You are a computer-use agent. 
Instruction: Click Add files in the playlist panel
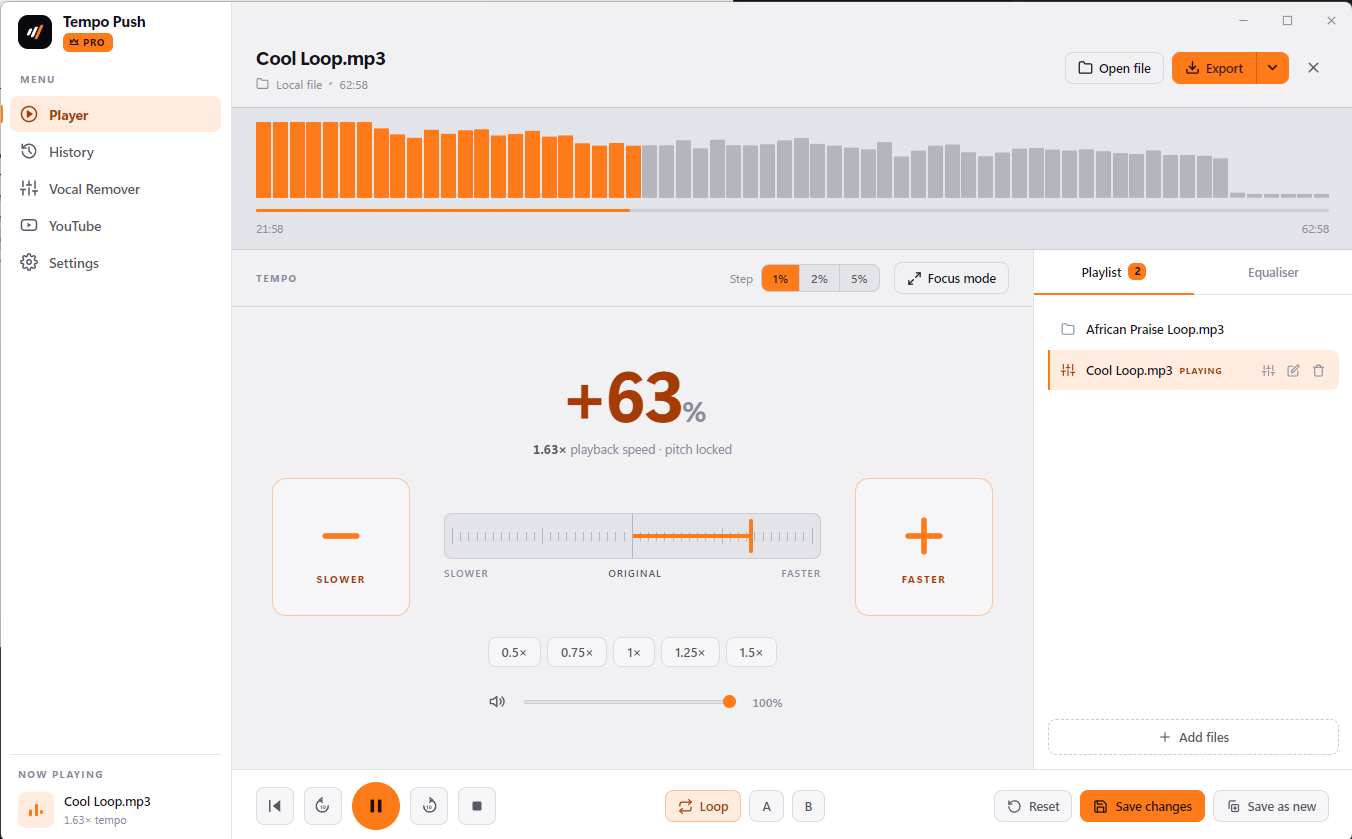[1193, 737]
